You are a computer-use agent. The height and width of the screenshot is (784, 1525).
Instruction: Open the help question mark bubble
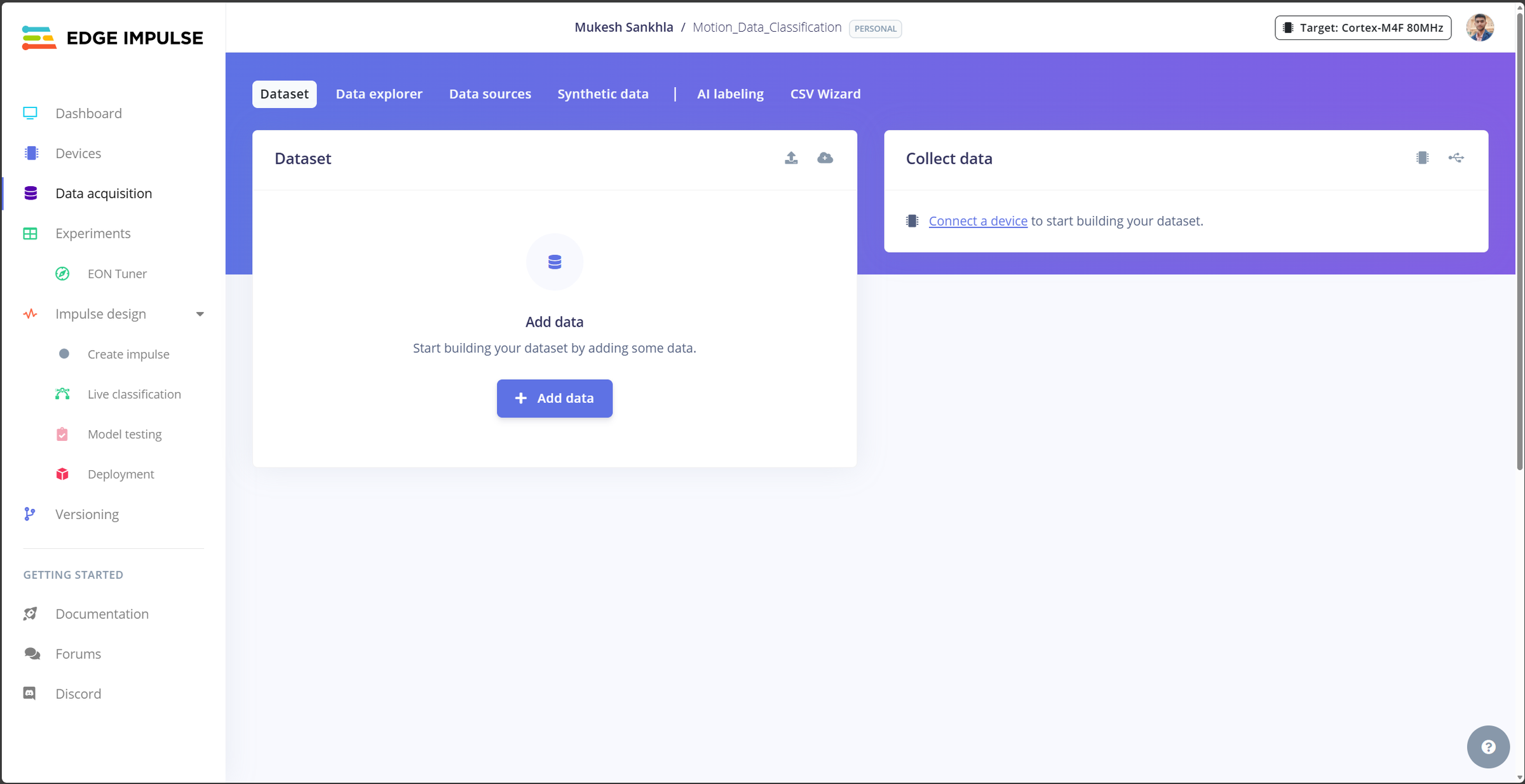pyautogui.click(x=1488, y=747)
